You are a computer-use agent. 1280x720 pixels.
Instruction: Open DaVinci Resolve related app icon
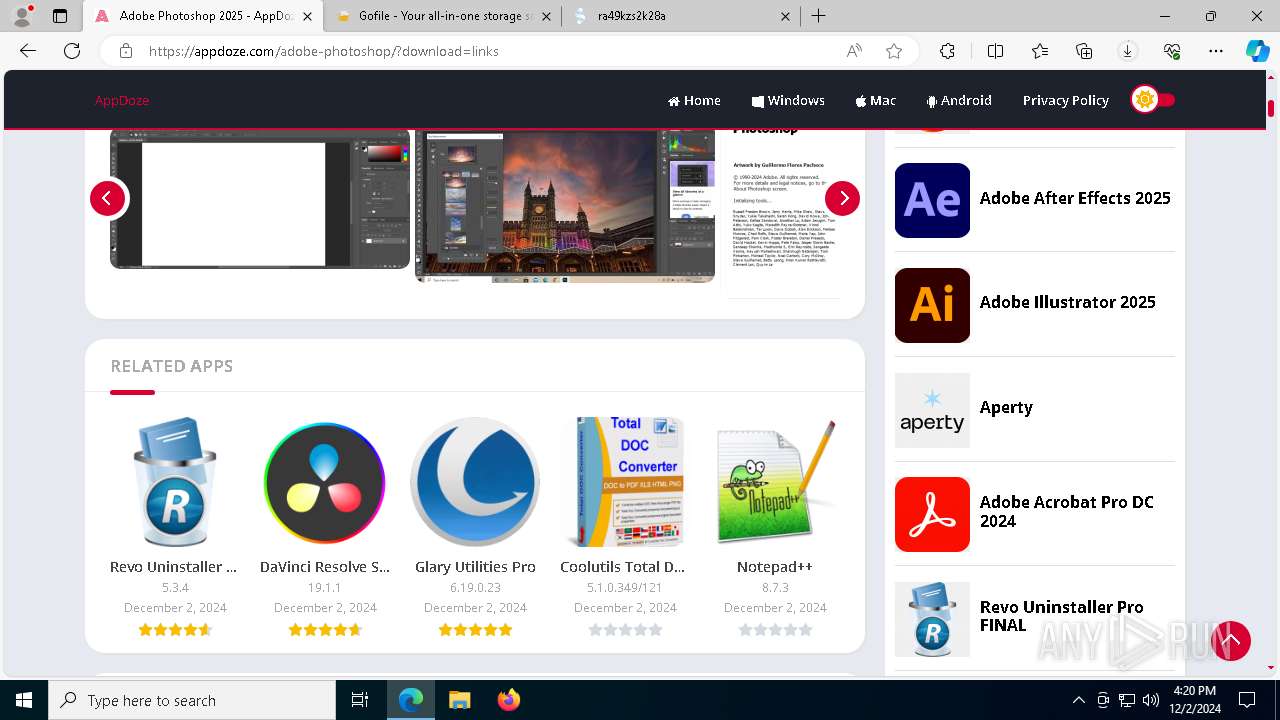(325, 482)
